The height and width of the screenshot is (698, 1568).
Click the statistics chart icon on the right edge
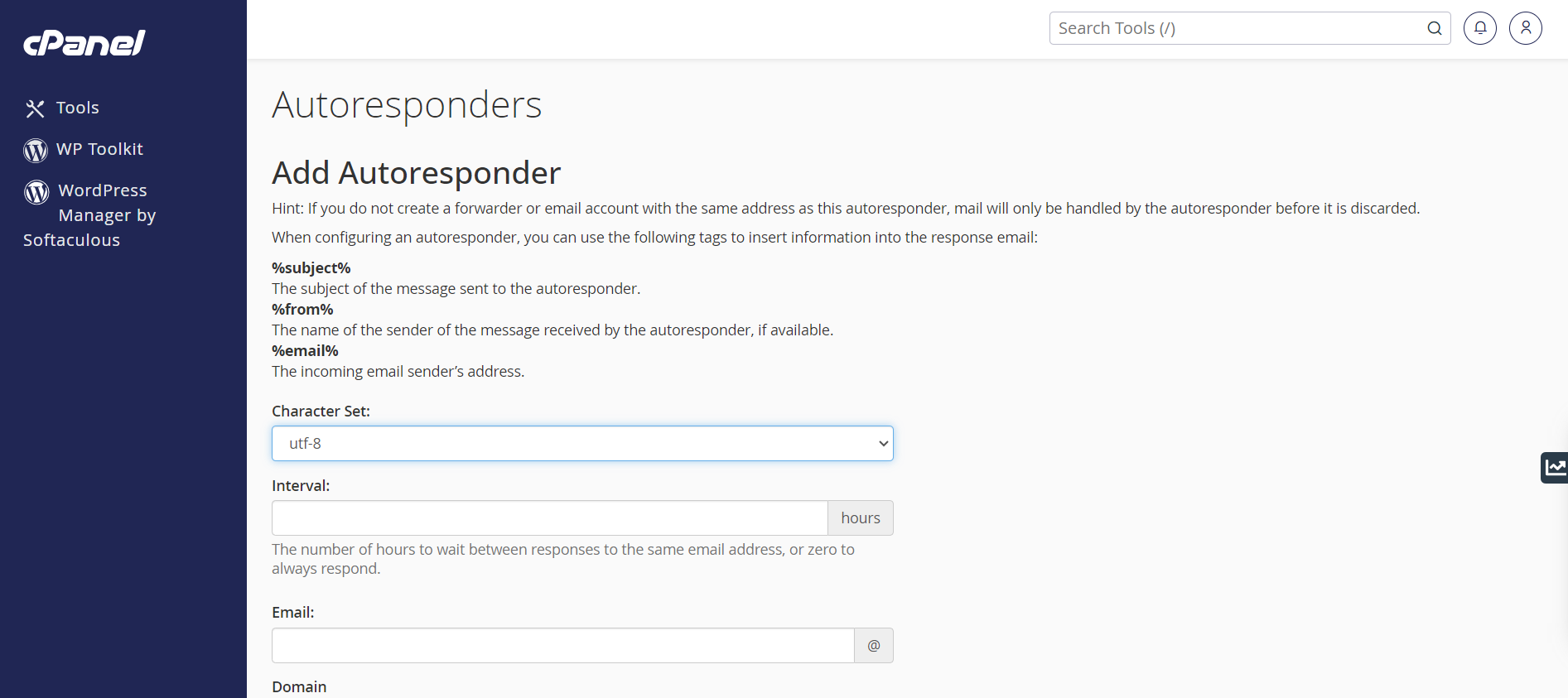[1556, 467]
